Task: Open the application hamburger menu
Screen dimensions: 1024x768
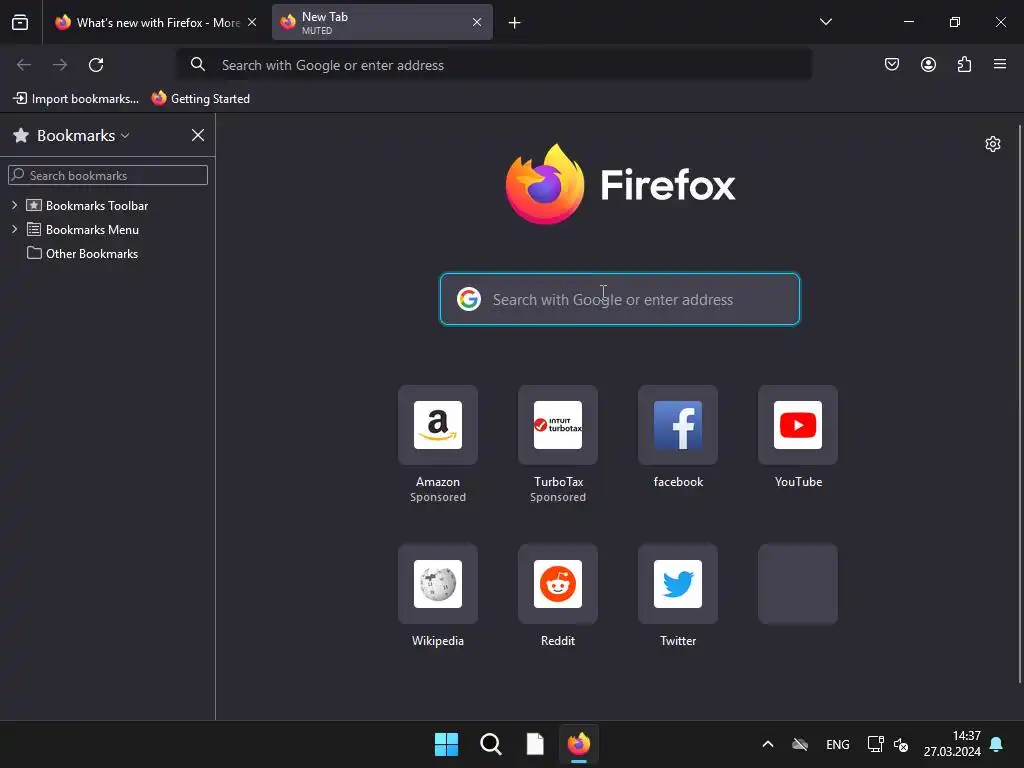Action: pyautogui.click(x=1000, y=65)
